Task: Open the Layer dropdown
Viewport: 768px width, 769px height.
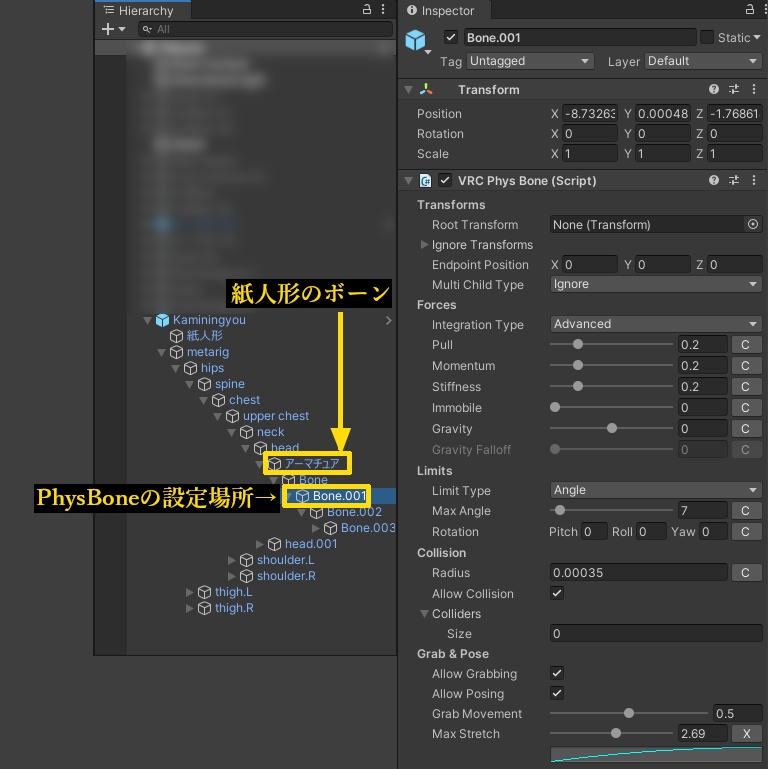Action: [x=703, y=61]
